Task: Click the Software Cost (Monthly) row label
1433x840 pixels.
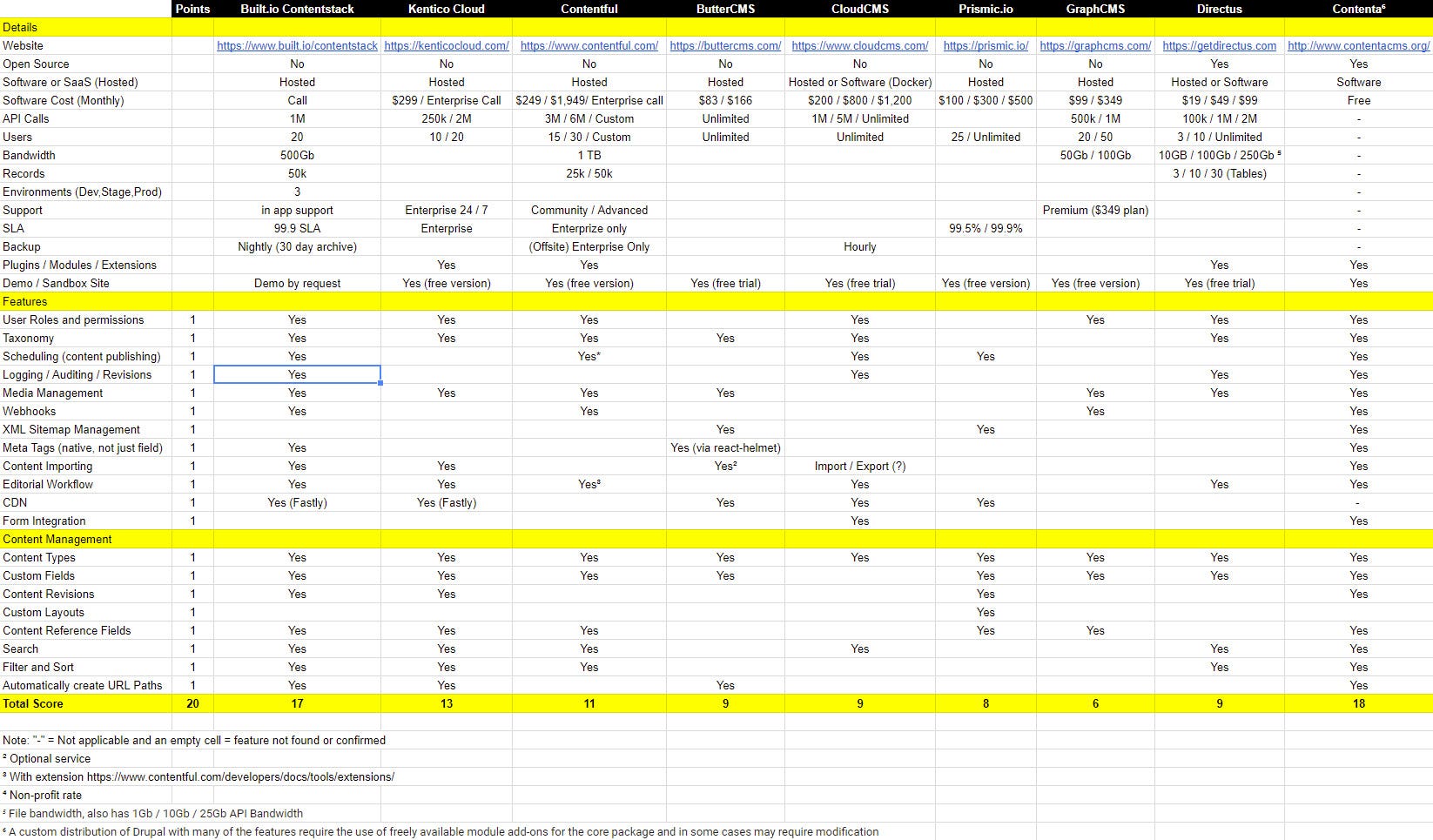Action: click(x=64, y=100)
